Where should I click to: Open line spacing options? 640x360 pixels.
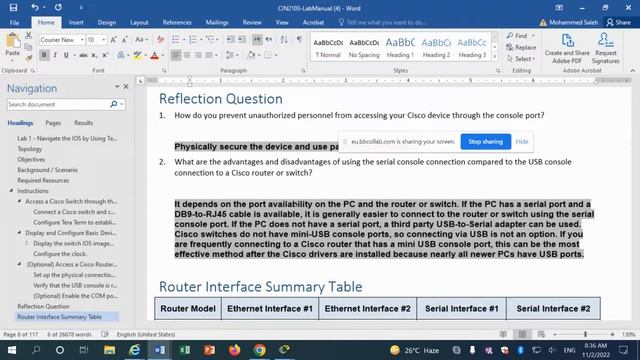pos(231,55)
